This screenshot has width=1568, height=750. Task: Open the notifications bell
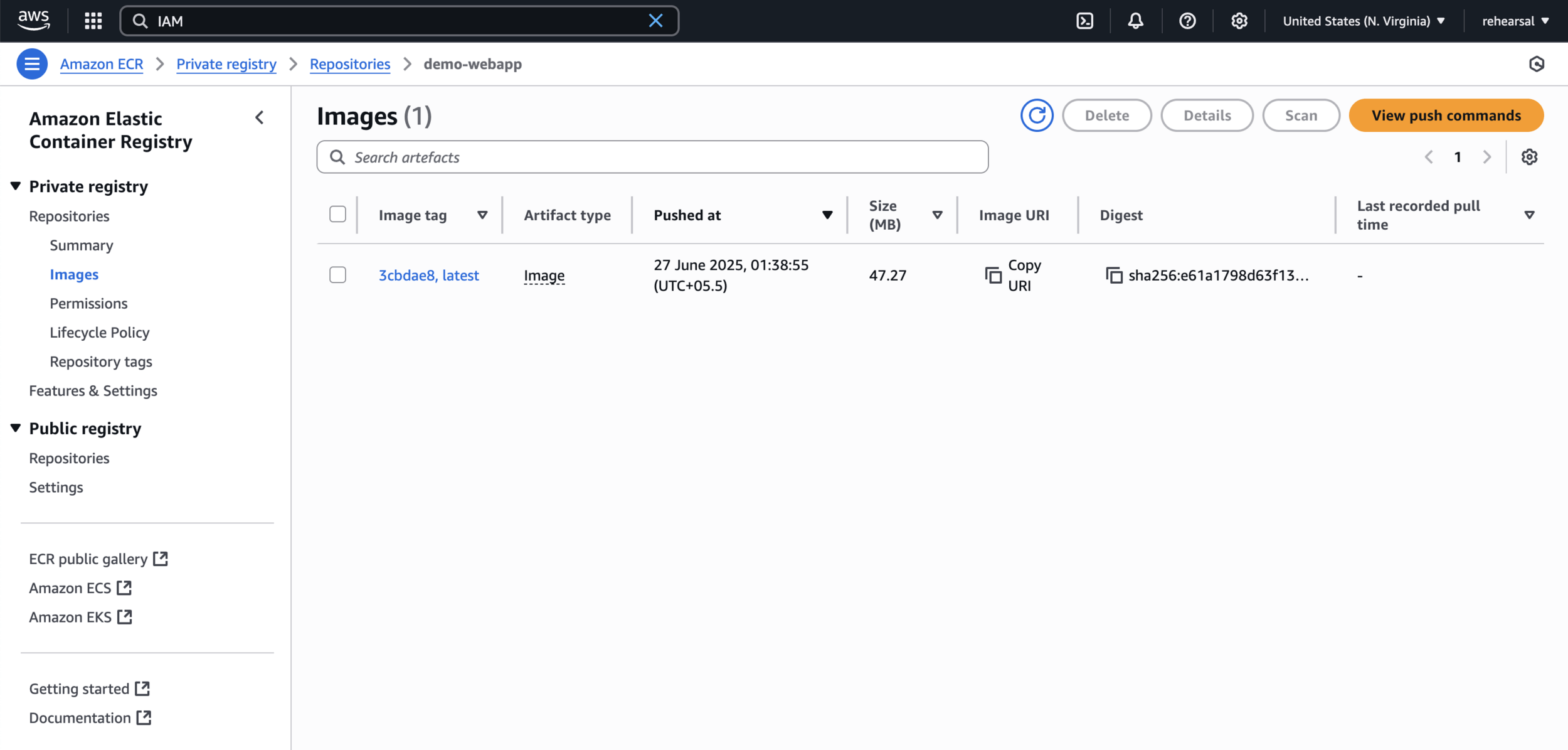click(1135, 21)
